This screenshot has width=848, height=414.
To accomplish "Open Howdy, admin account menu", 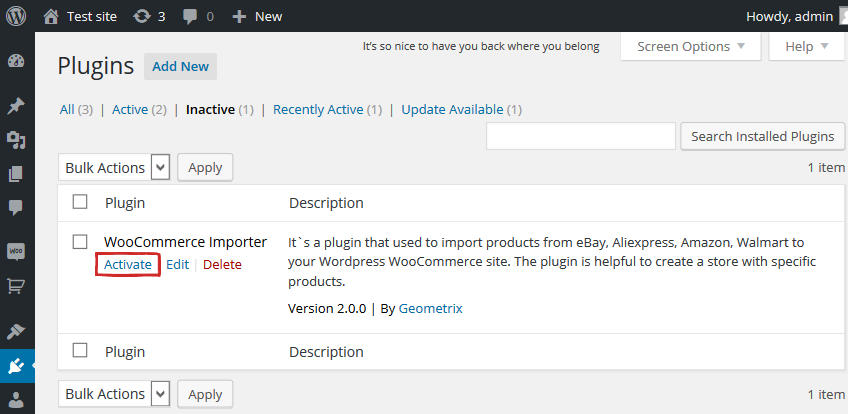I will pyautogui.click(x=796, y=17).
